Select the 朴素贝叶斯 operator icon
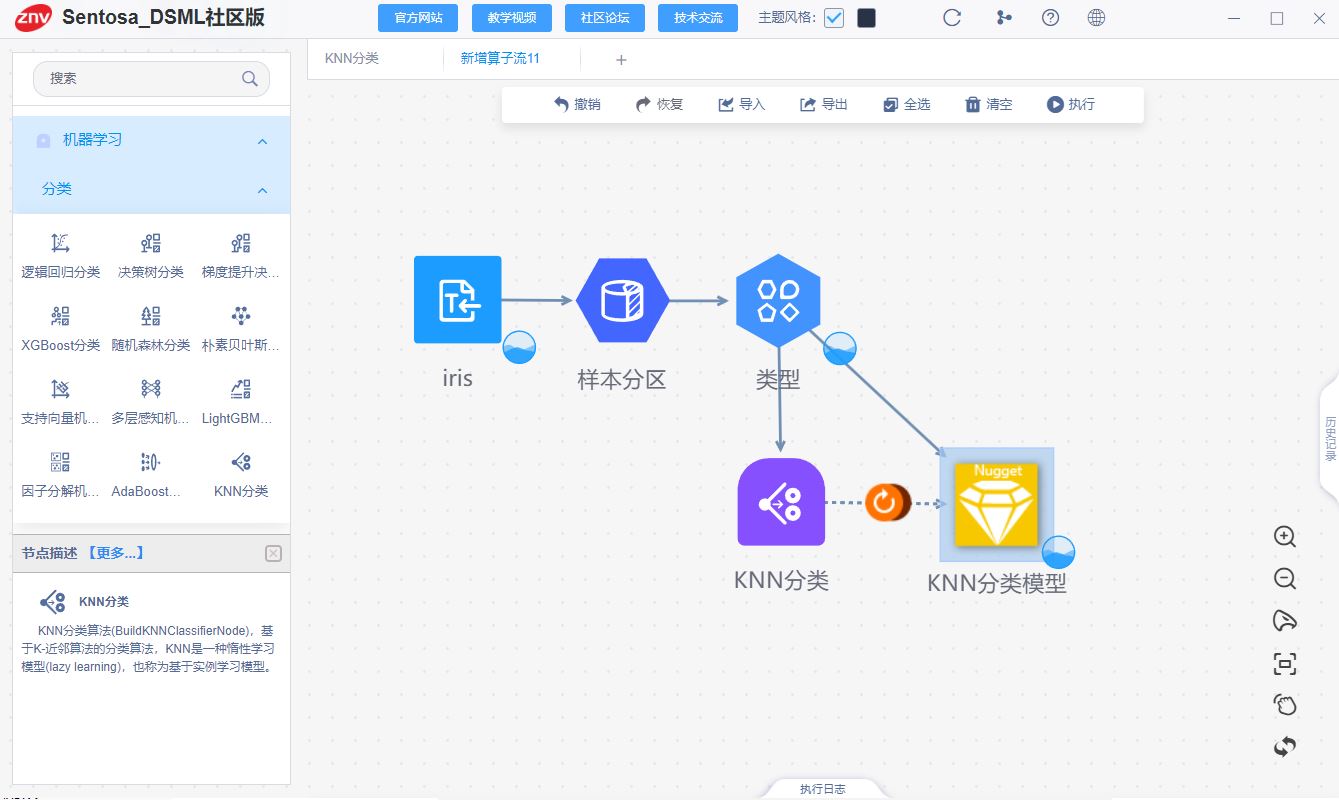 coord(241,316)
